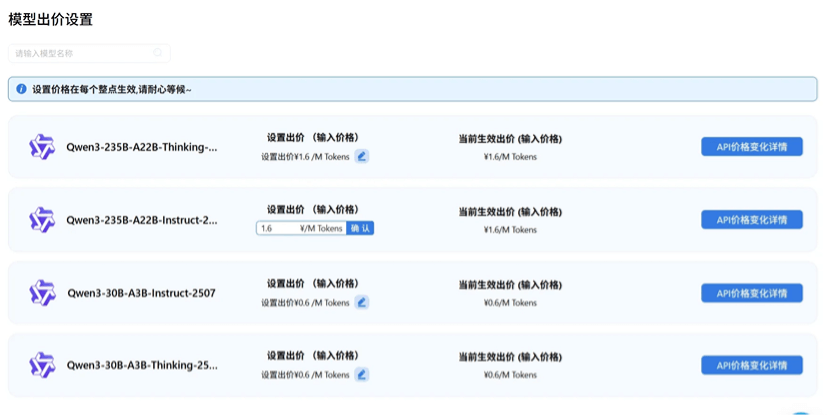Select the Qwen3-30B-A3B-Thinking model name
Screen dimensions: 828x415
coord(142,365)
